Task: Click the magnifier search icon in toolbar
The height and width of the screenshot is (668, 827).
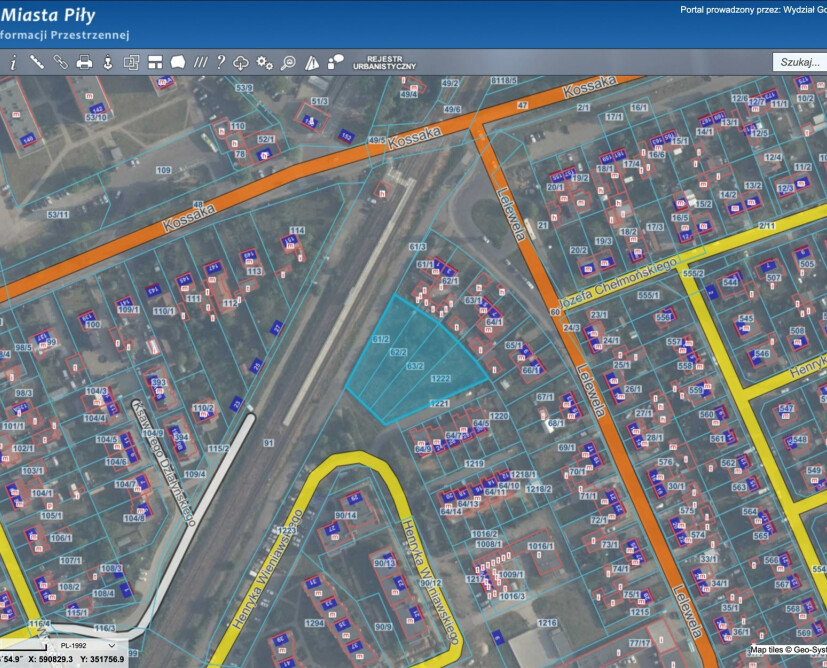Action: tap(288, 62)
